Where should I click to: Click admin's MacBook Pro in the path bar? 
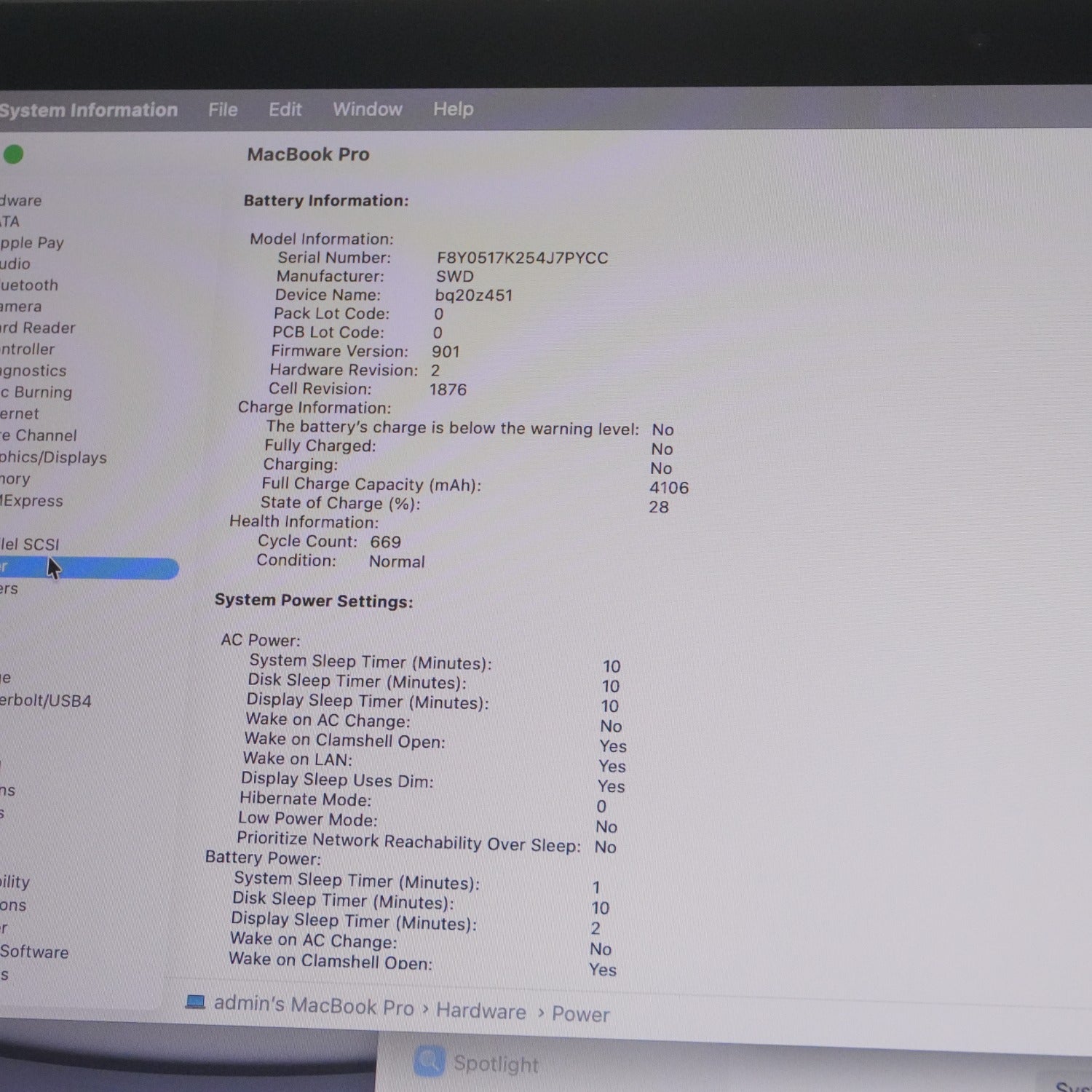(x=314, y=1005)
